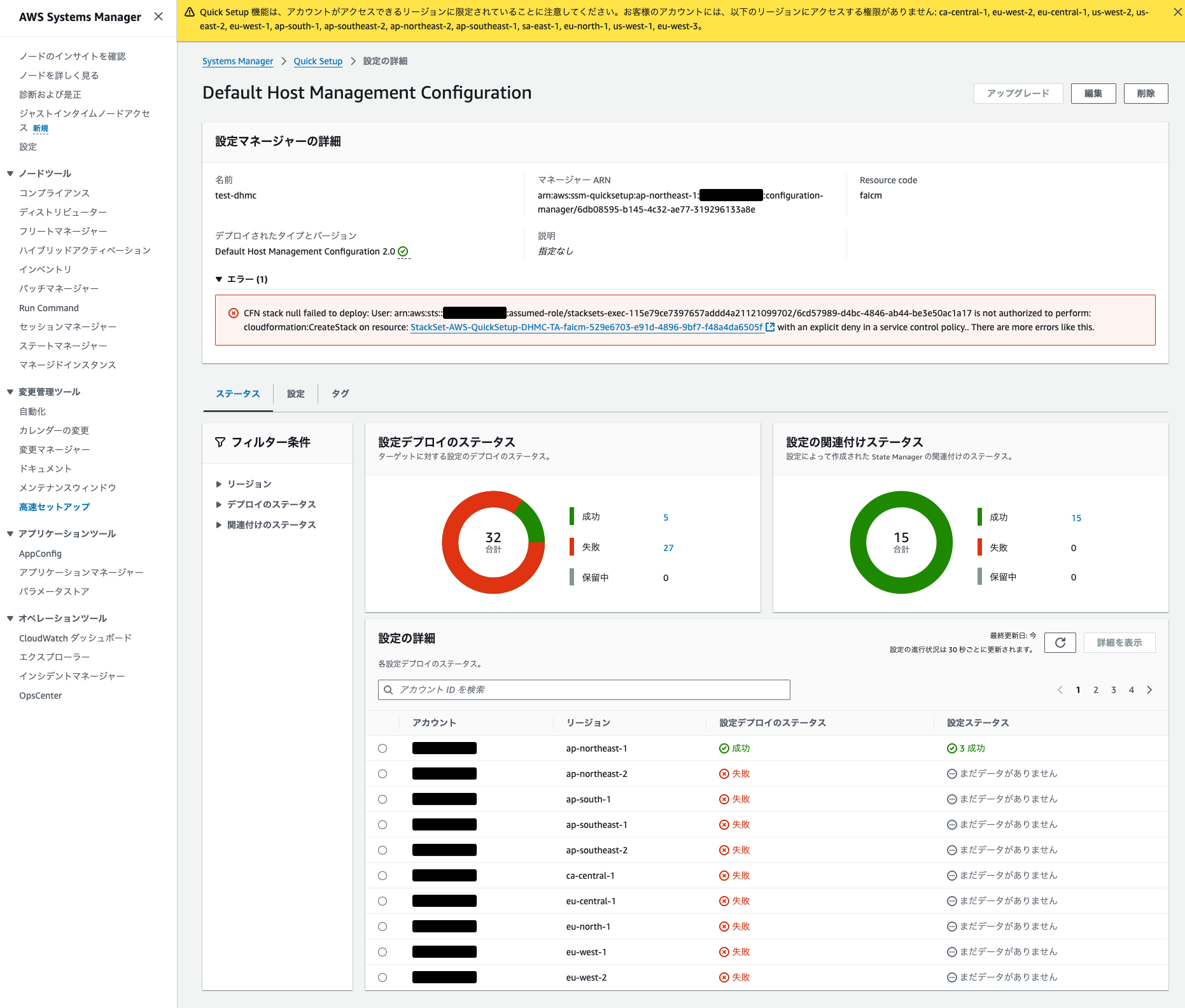Image resolution: width=1185 pixels, height=1008 pixels.
Task: Click the アップグレード button
Action: click(x=1018, y=94)
